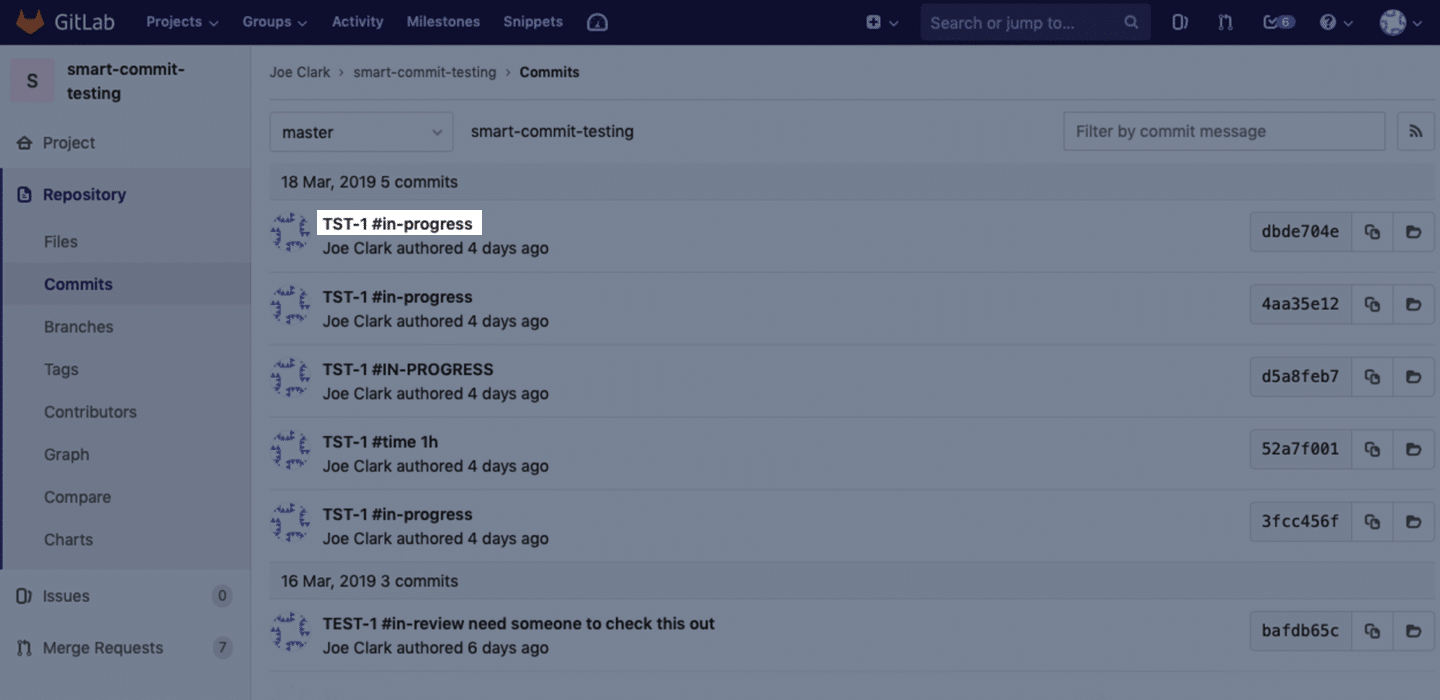Open commit hash dbde704e link
Image resolution: width=1440 pixels, height=700 pixels.
coord(1300,231)
